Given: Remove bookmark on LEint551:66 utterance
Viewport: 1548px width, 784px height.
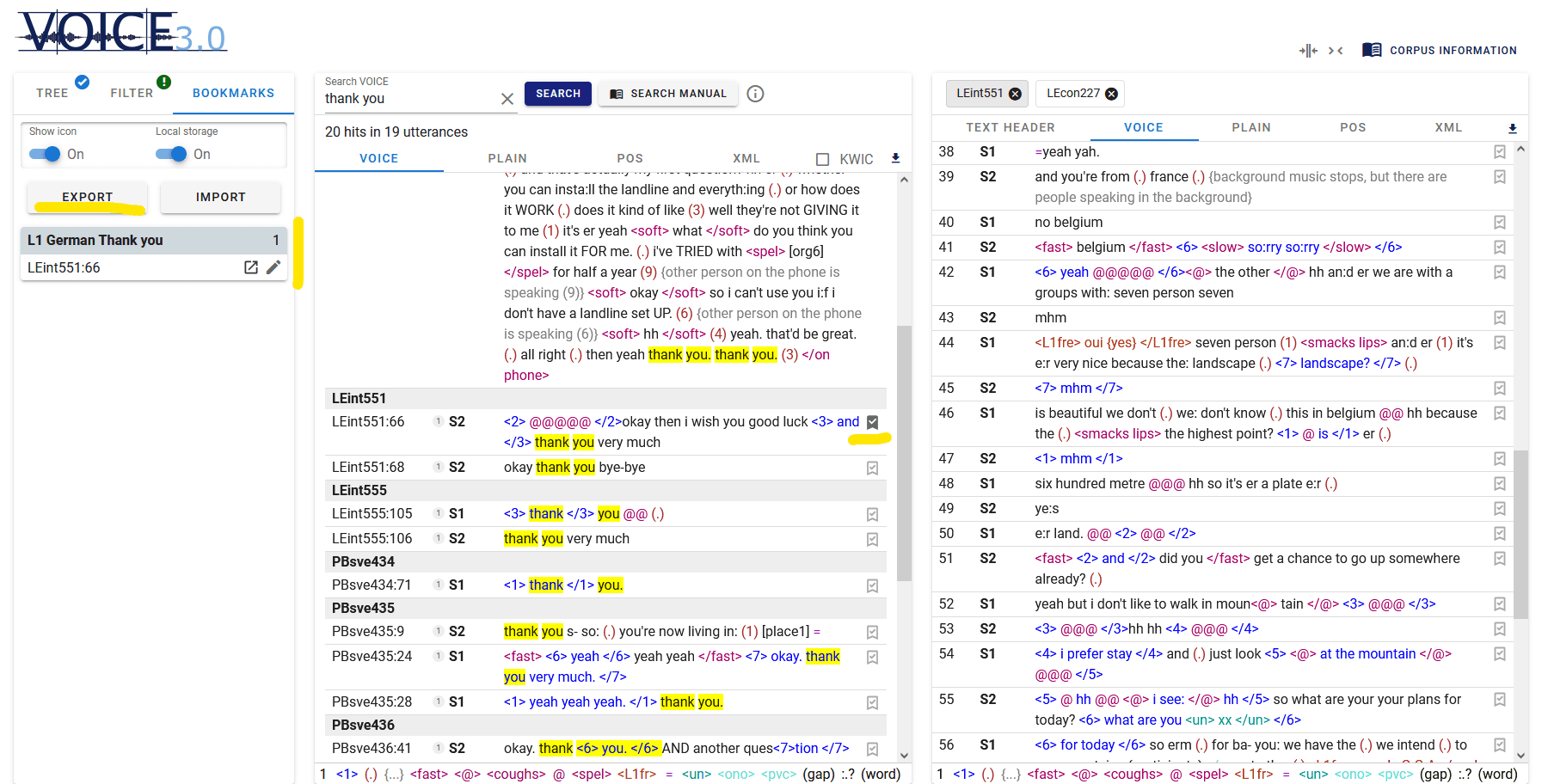Looking at the screenshot, I should pos(872,422).
